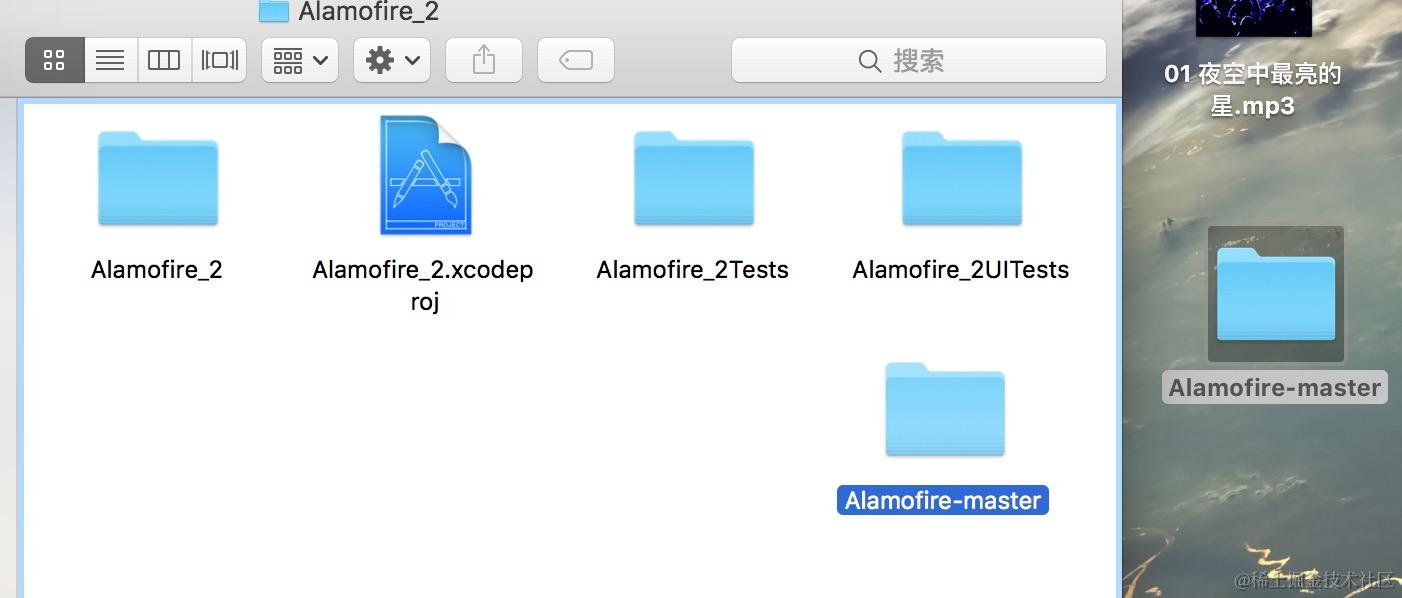1402x598 pixels.
Task: Open the item arrangement dropdown
Action: click(x=300, y=60)
